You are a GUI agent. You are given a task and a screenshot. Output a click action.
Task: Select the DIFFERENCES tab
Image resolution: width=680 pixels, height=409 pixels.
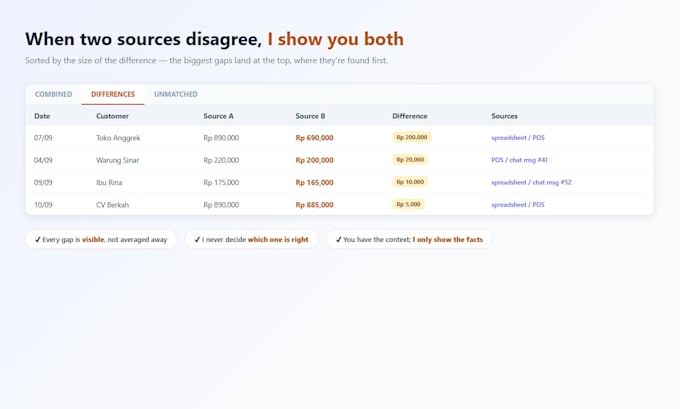tap(113, 94)
